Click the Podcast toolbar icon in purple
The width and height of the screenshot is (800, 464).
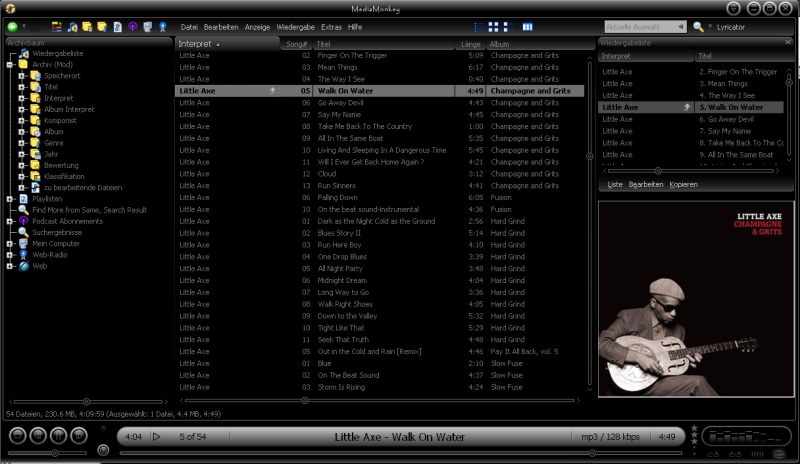pos(133,27)
